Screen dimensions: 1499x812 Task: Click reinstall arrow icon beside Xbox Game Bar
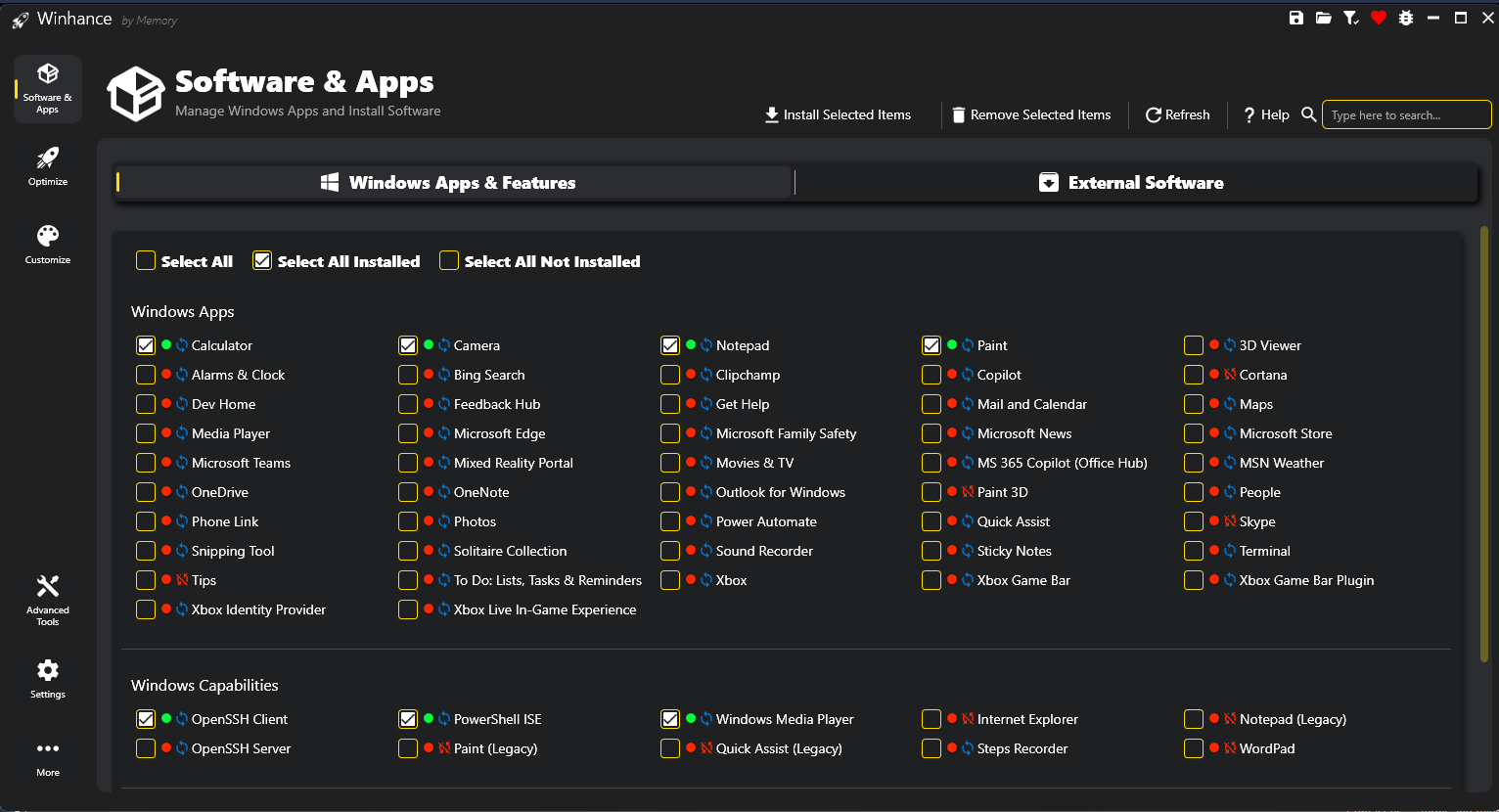[968, 580]
